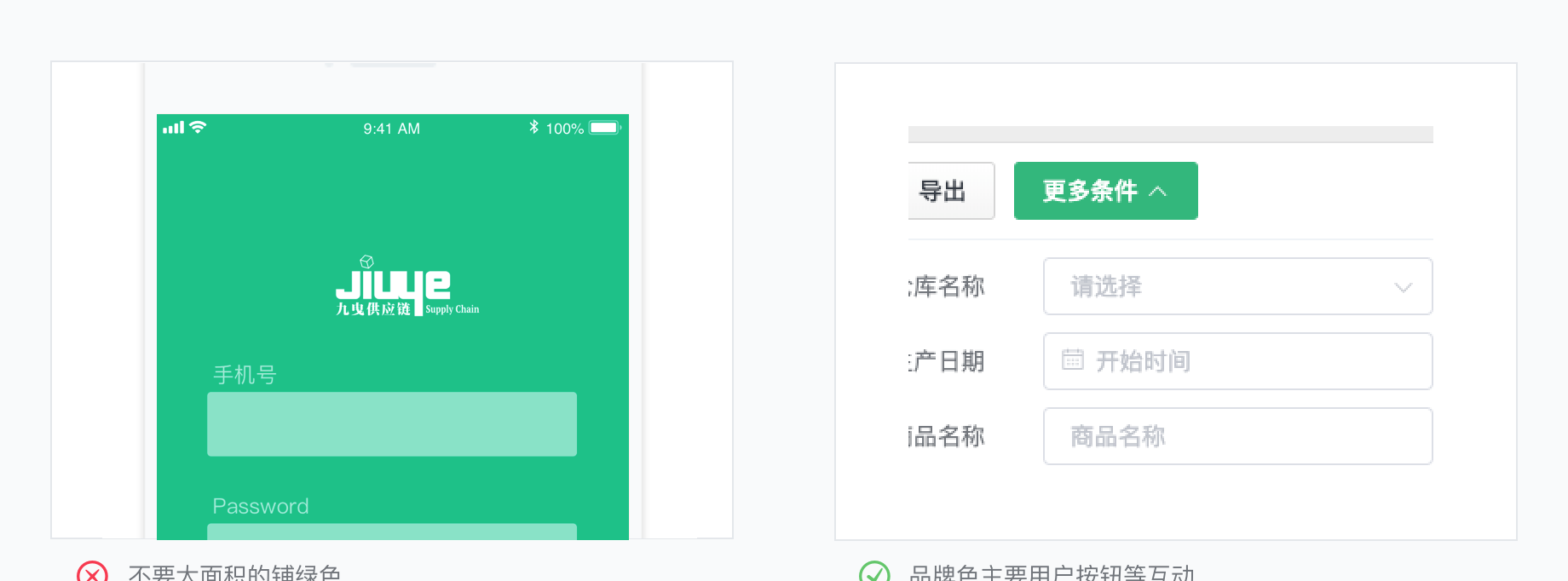Click the gray bar above the buttons
The width and height of the screenshot is (1568, 581).
tap(1170, 135)
